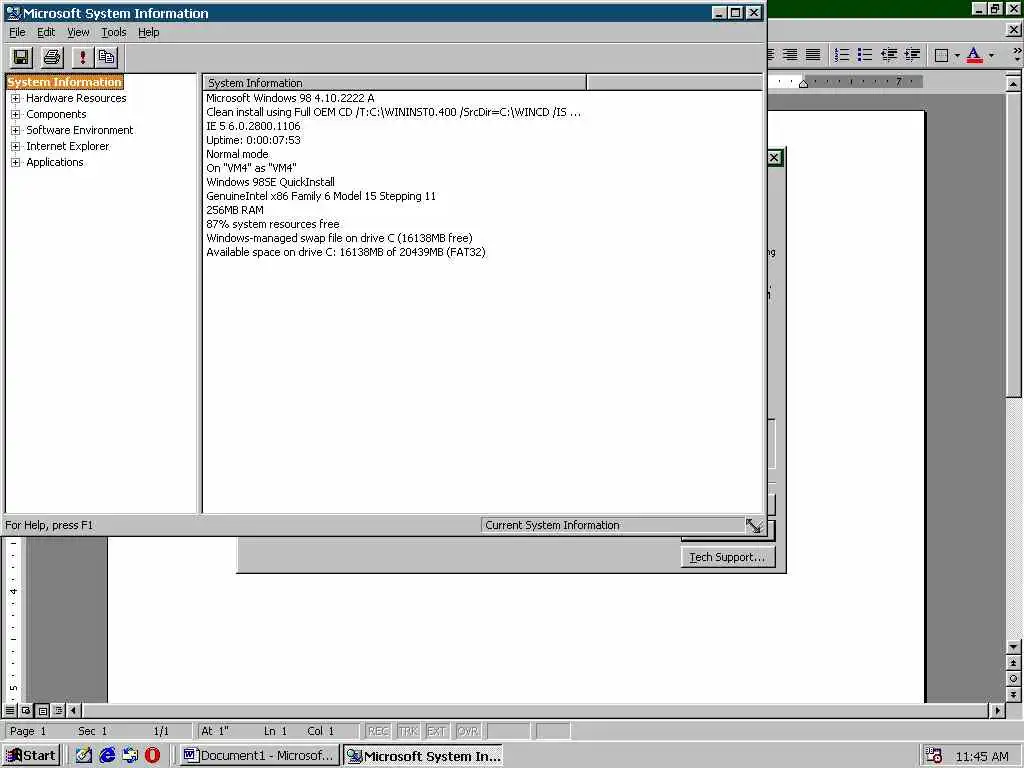Open the Help menu in System Information
The width and height of the screenshot is (1024, 768).
point(148,32)
